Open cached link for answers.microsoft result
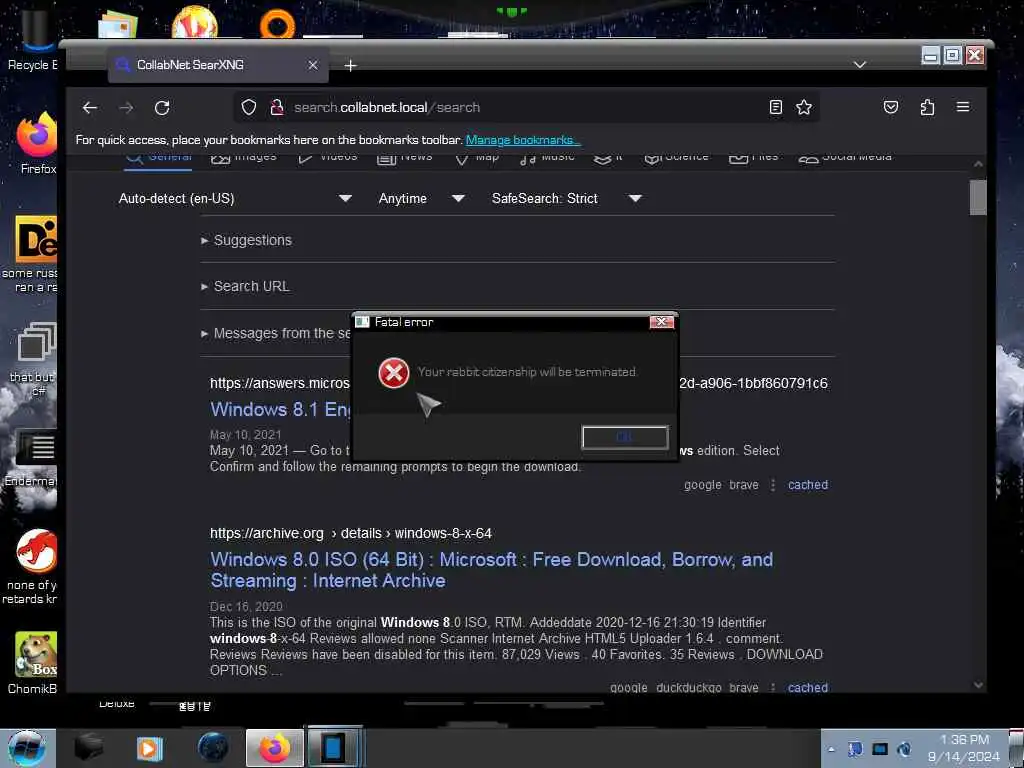This screenshot has height=768, width=1024. 808,485
